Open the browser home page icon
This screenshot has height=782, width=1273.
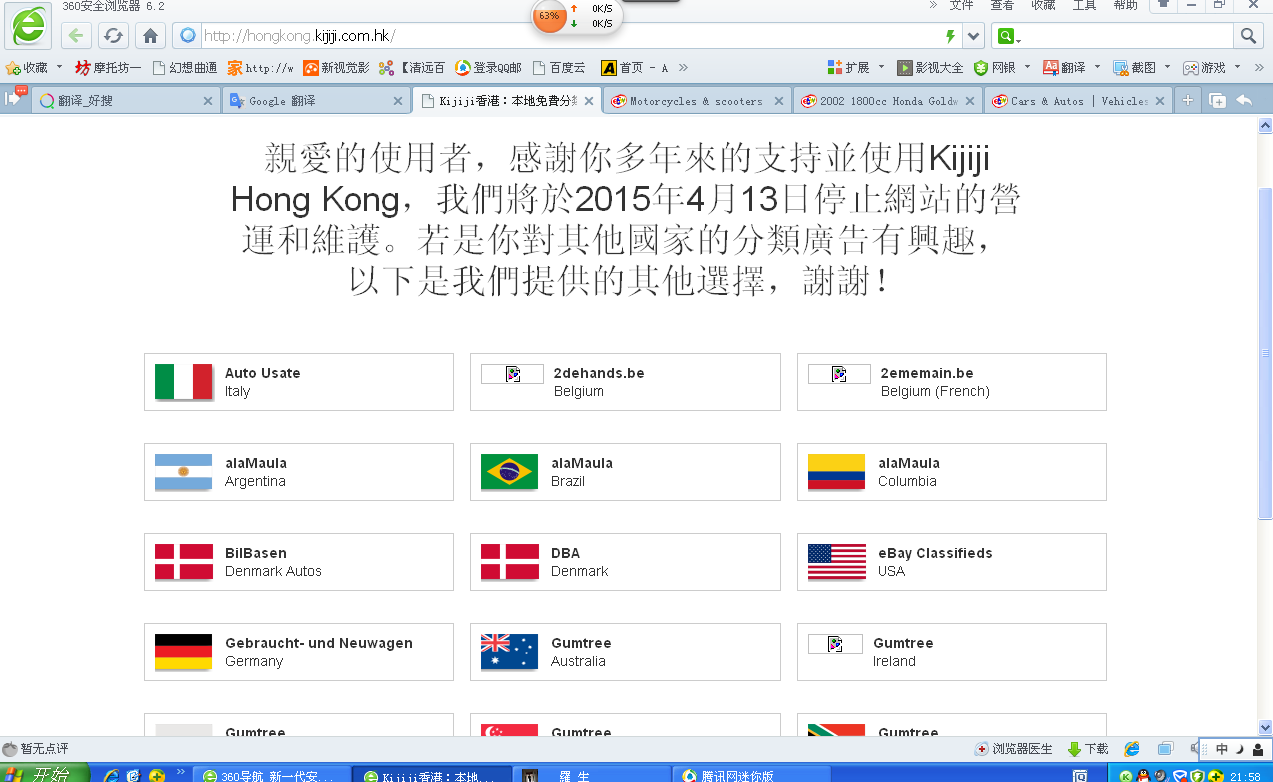point(150,36)
